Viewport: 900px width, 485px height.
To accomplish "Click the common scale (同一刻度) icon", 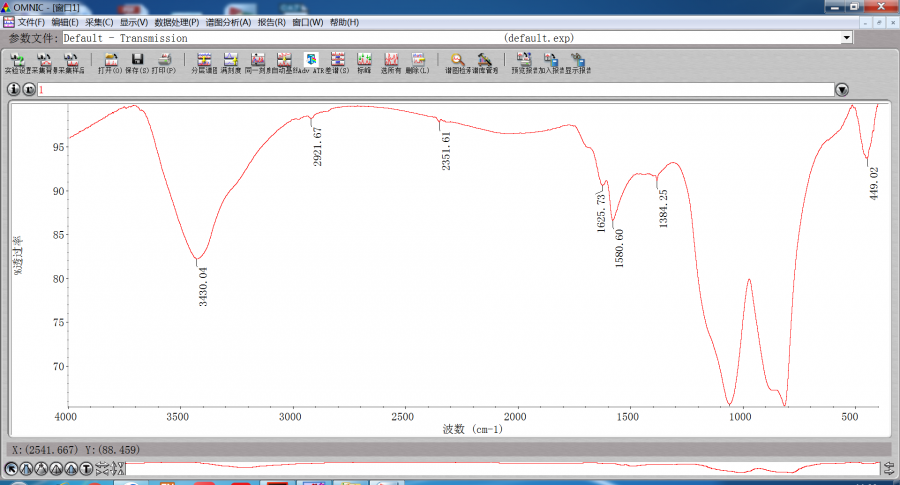I will click(258, 63).
